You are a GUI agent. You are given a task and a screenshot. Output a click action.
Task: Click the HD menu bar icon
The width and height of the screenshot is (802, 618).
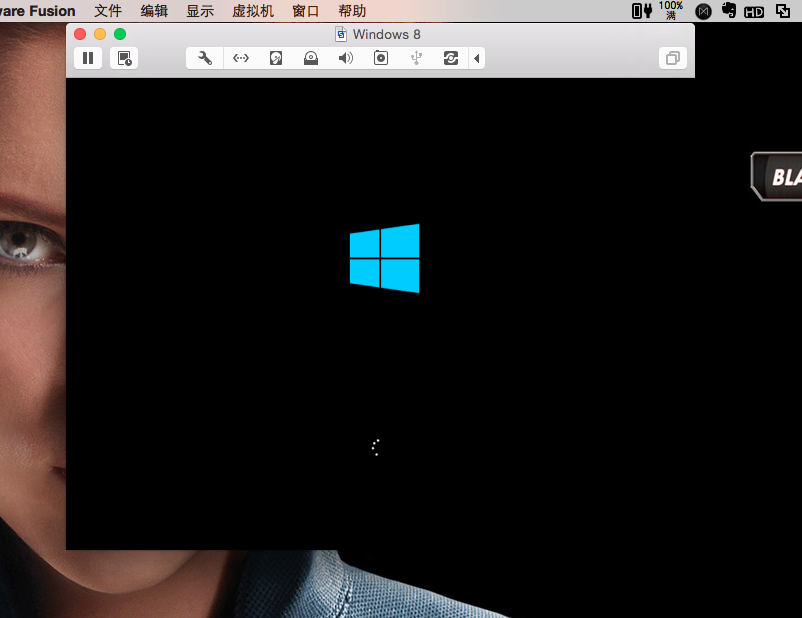pos(754,11)
